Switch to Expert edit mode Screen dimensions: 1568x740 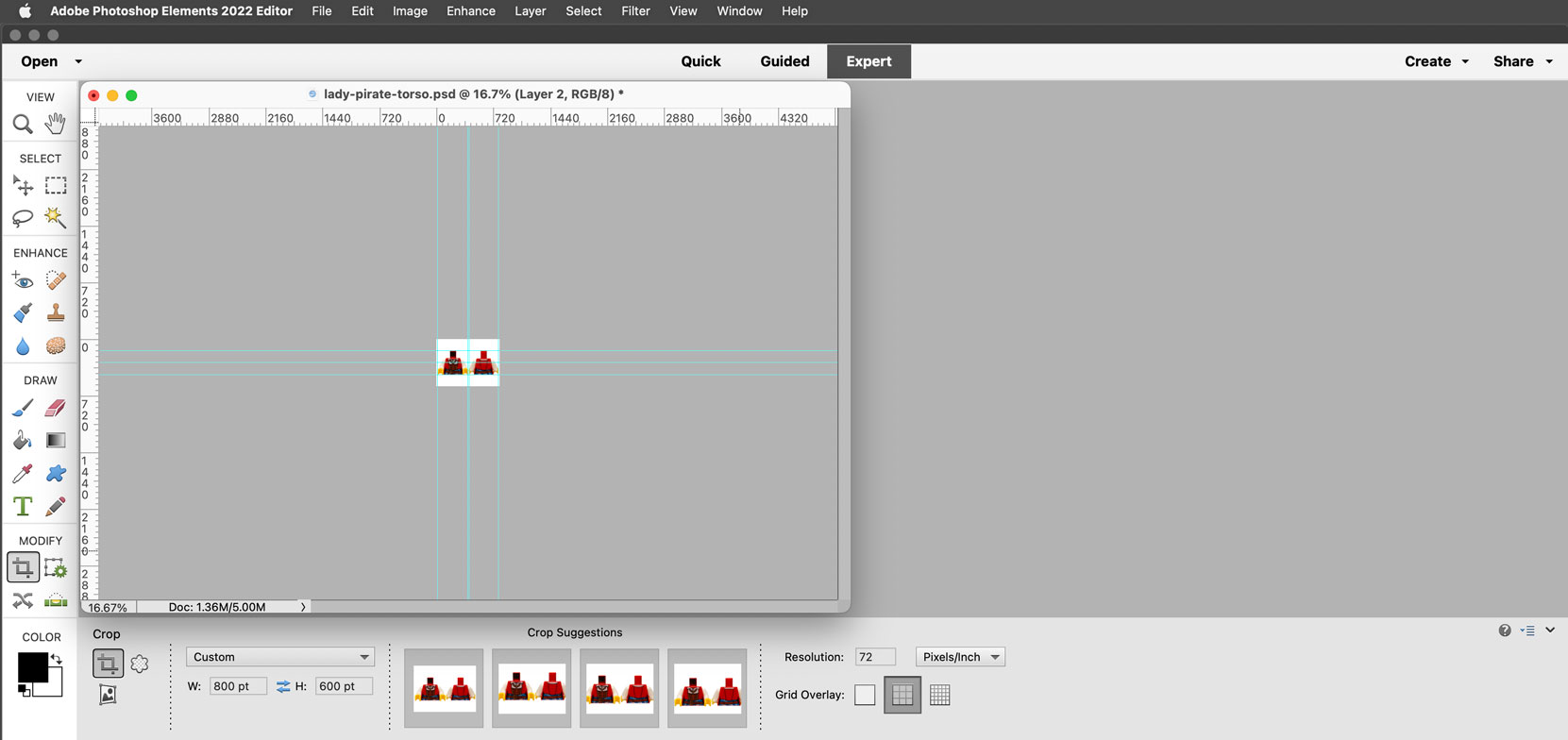point(868,61)
